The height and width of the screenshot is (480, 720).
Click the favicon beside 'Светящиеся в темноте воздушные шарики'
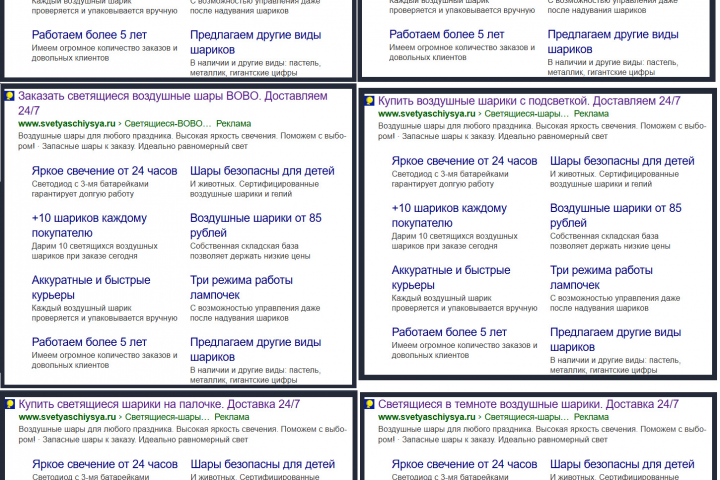(370, 404)
